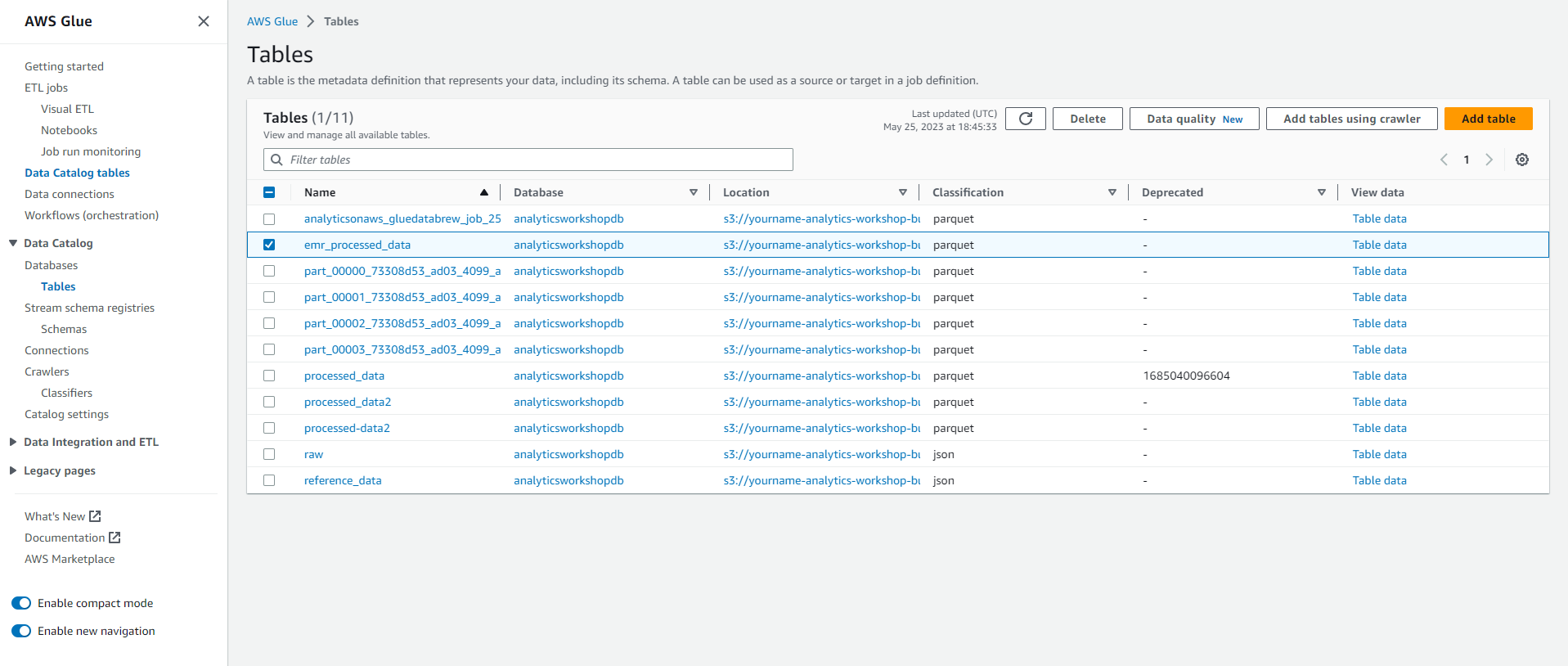Image resolution: width=1568 pixels, height=666 pixels.
Task: Open Data Catalog tables
Action: coord(77,173)
